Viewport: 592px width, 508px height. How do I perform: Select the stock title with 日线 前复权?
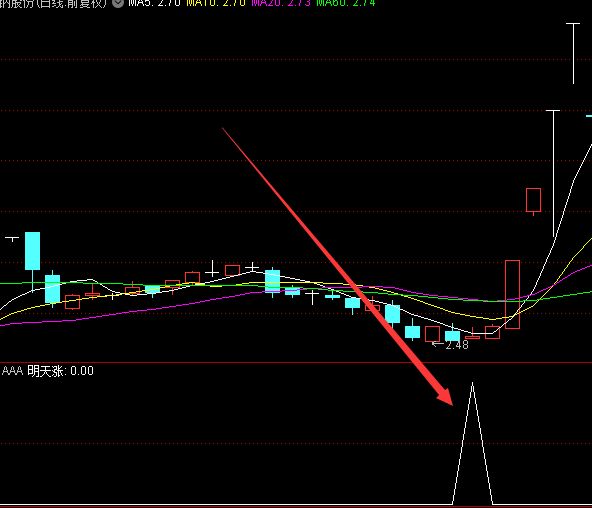coord(54,3)
